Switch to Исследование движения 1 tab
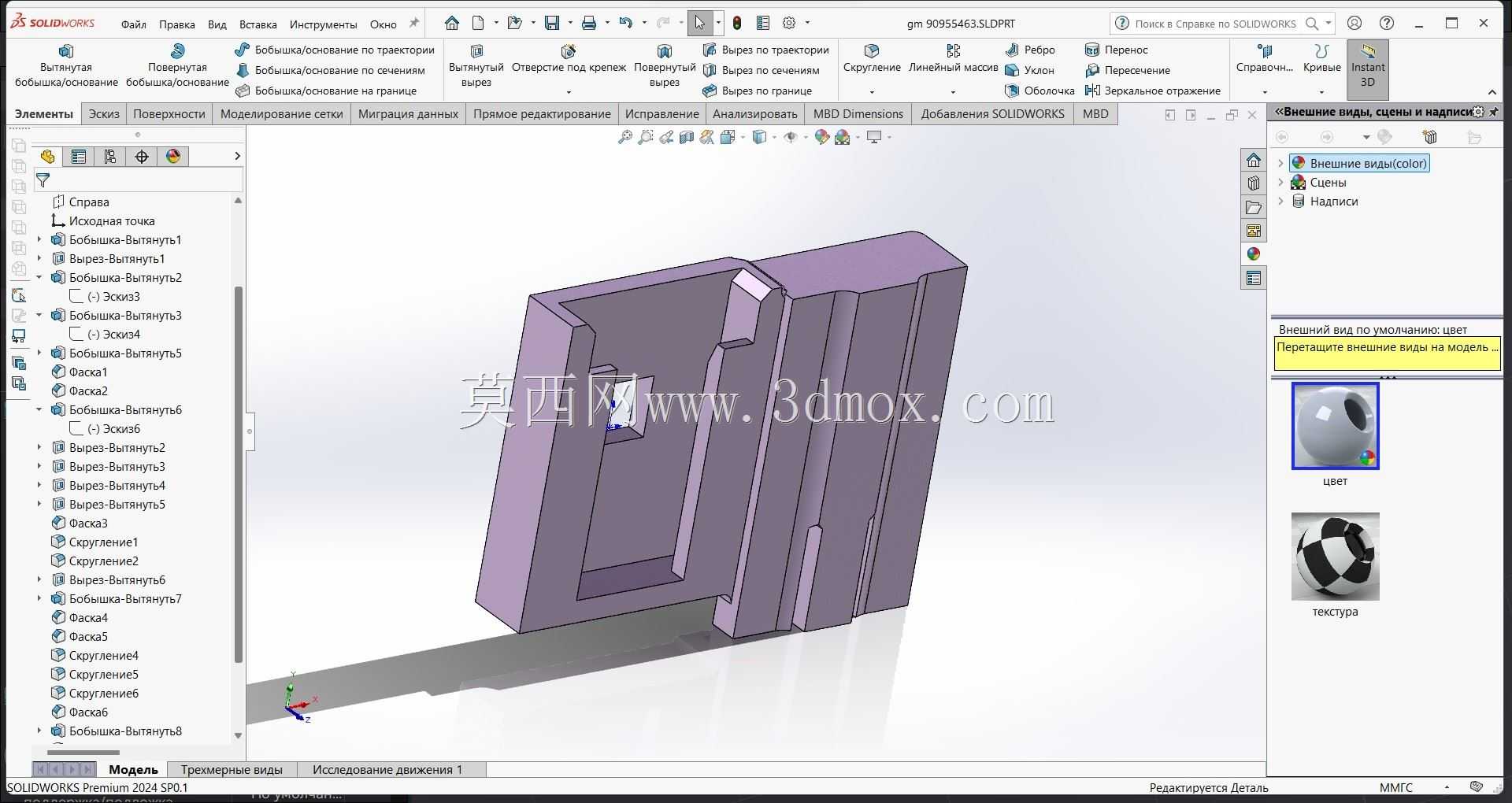This screenshot has width=1512, height=803. (x=387, y=769)
